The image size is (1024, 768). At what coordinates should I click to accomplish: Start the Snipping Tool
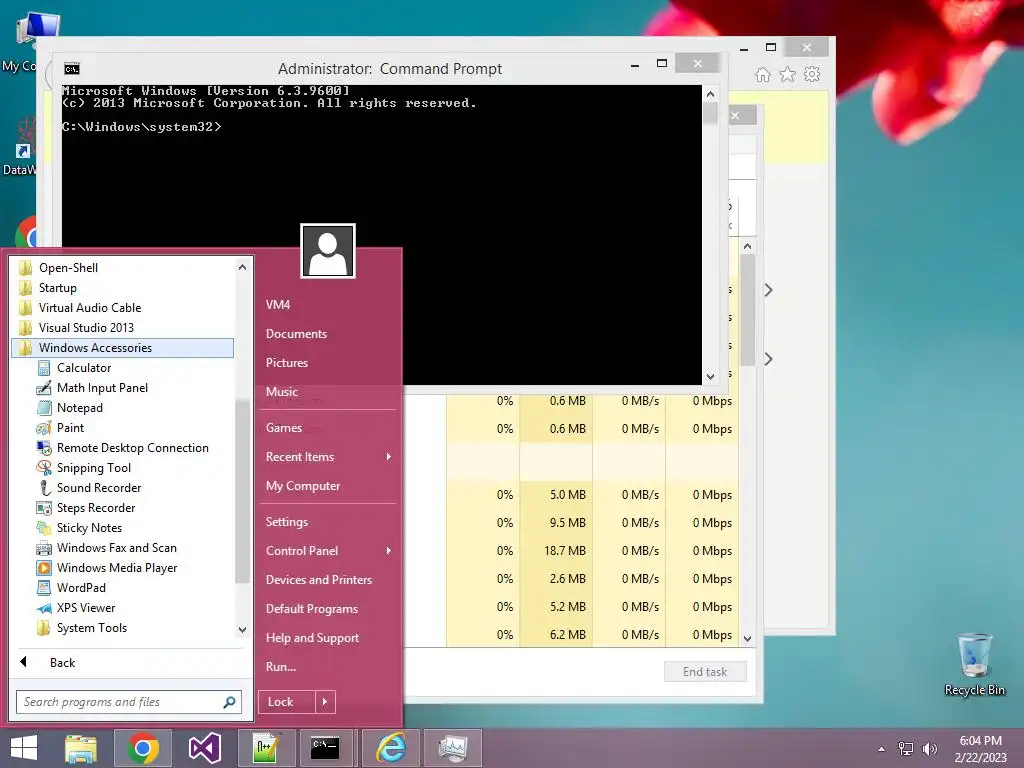[x=94, y=468]
